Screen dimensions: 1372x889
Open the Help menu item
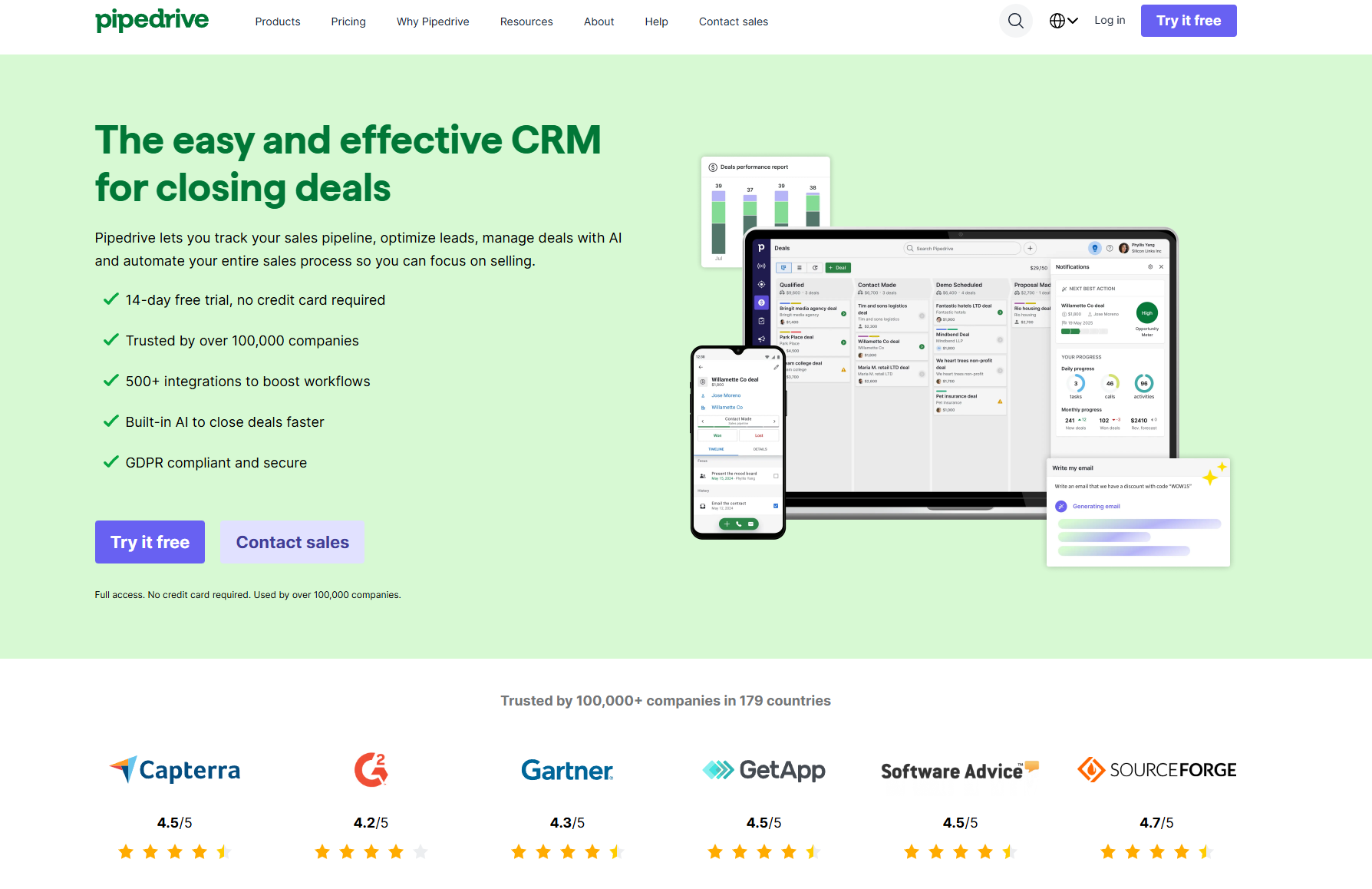coord(657,21)
